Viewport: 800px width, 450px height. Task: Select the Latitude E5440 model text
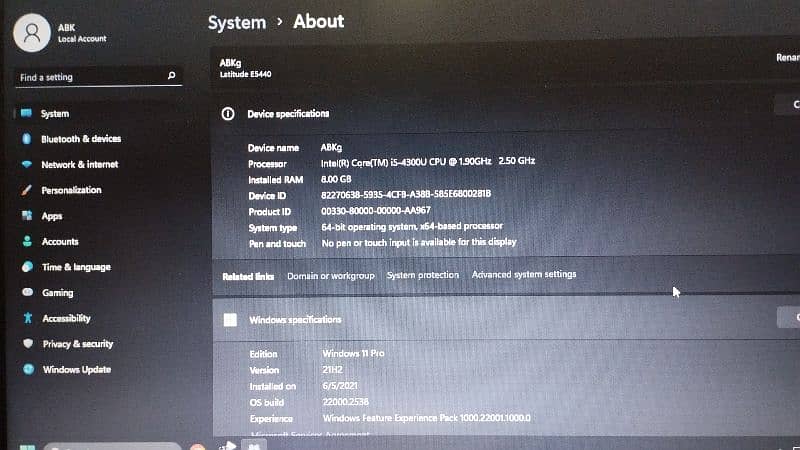click(x=245, y=74)
